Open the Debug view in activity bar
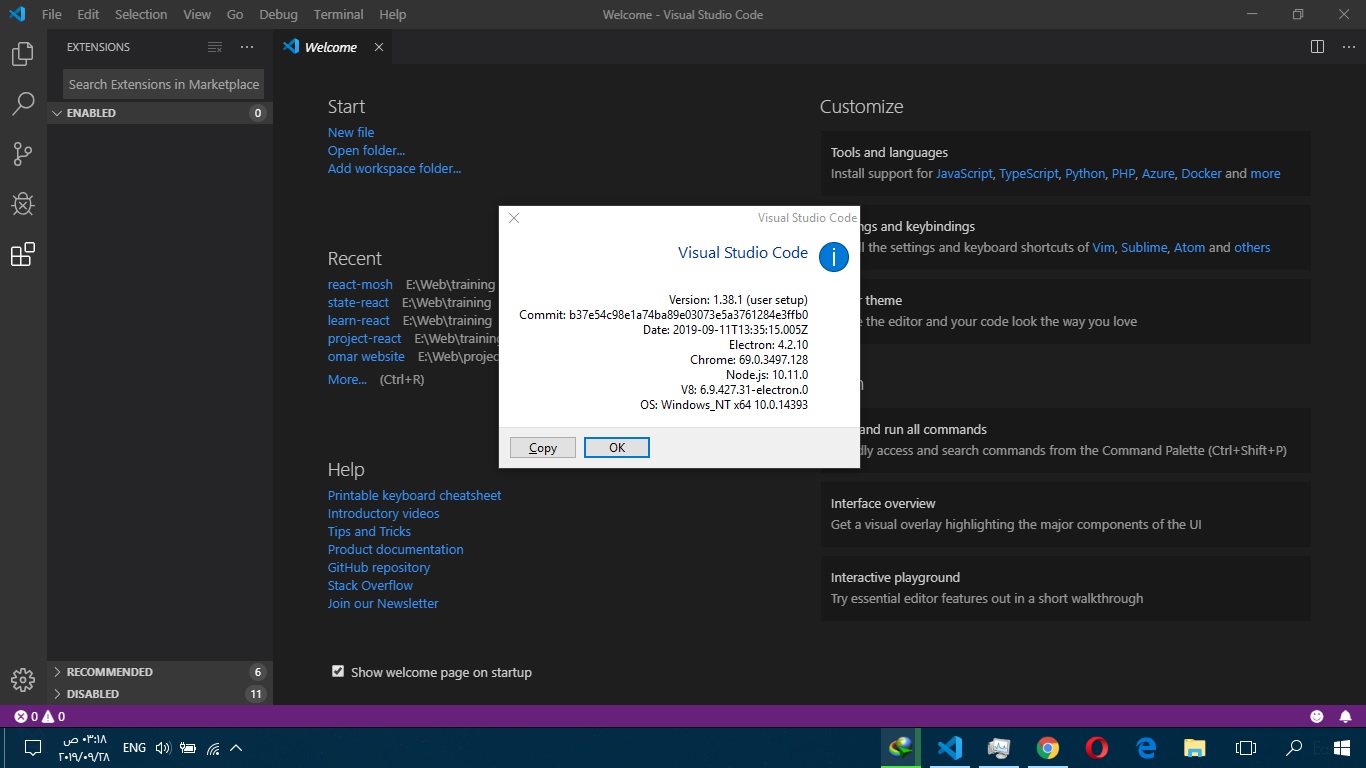Image resolution: width=1366 pixels, height=768 pixels. point(23,204)
